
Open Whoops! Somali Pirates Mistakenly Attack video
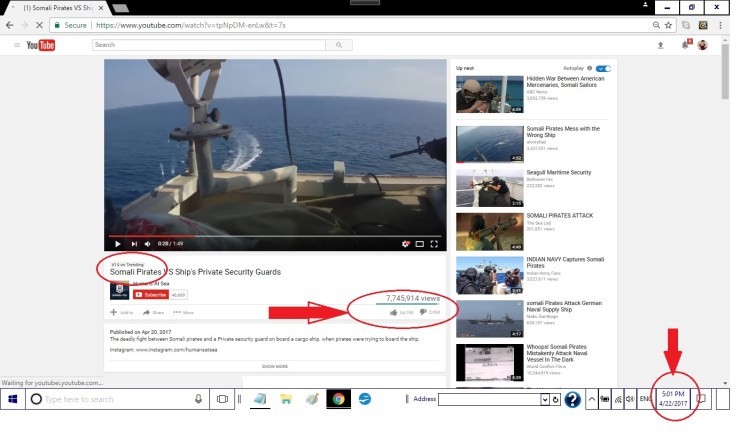[x=557, y=353]
